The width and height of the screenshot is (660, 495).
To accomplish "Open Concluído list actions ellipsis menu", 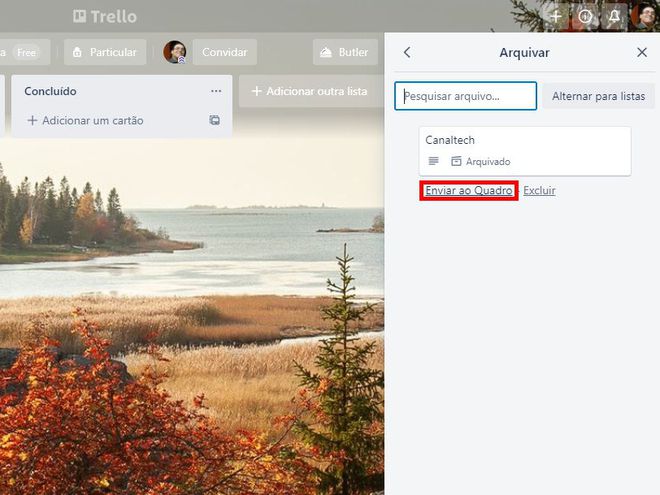I will [216, 91].
